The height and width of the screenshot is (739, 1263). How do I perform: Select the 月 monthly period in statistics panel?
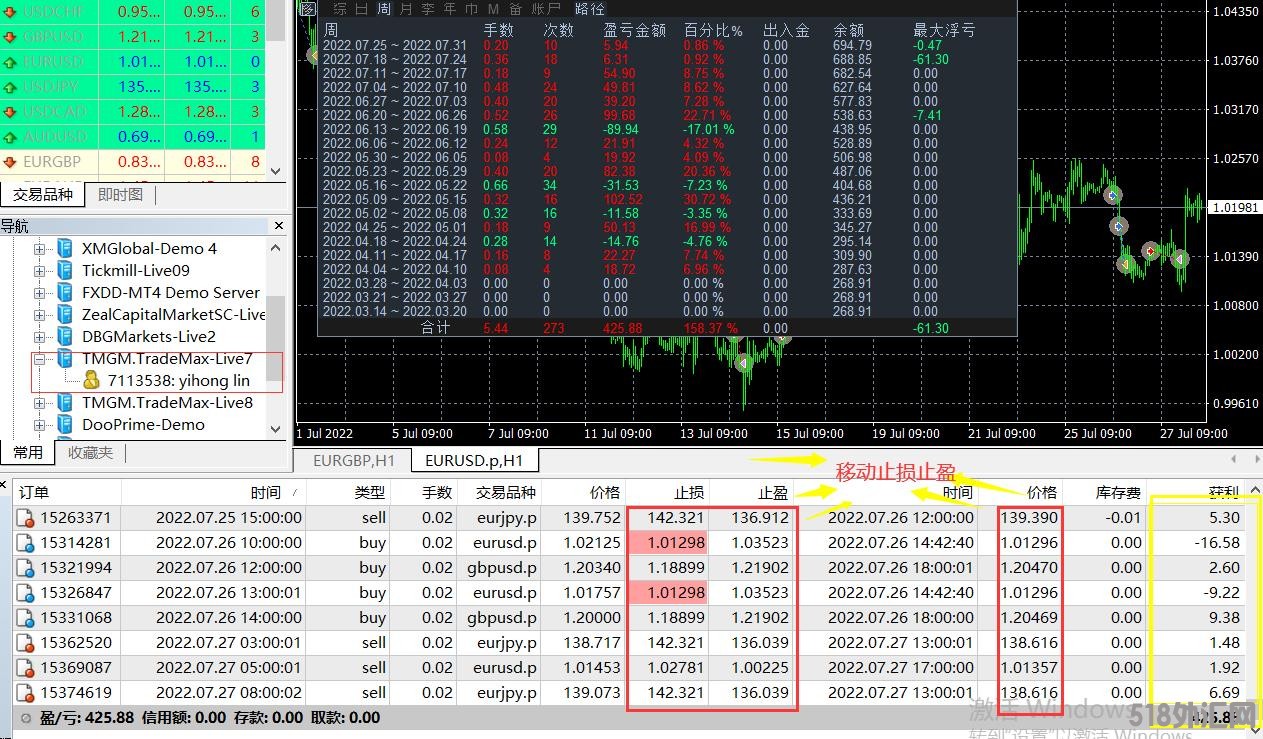coord(405,9)
